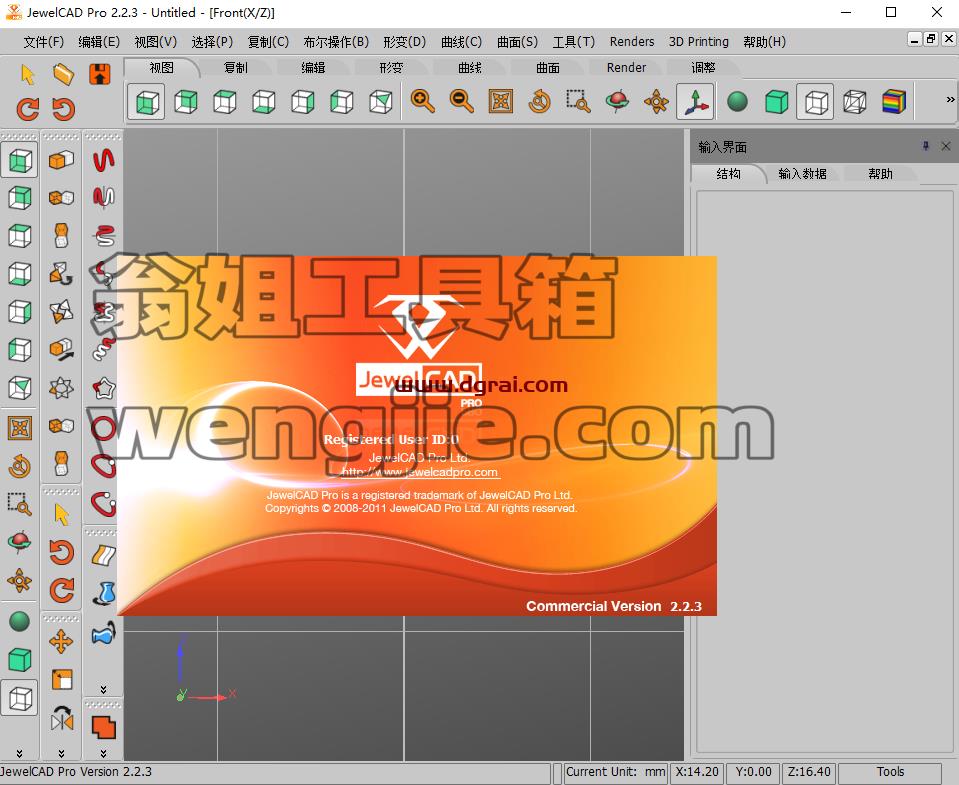Open the jewelcadpro.com link on splash
Screen dimensions: 959x785
tap(420, 472)
